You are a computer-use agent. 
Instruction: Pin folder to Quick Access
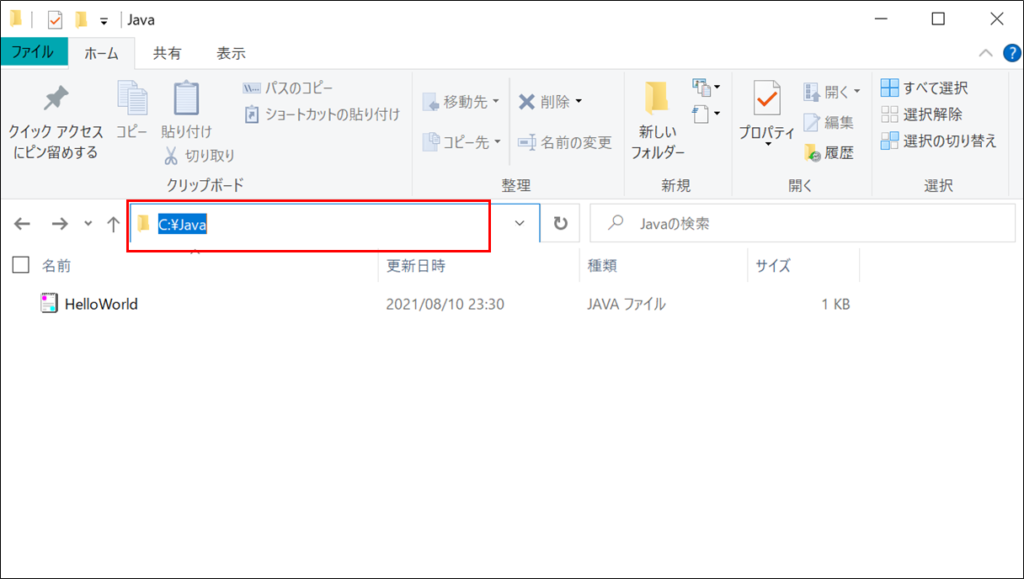(x=56, y=122)
